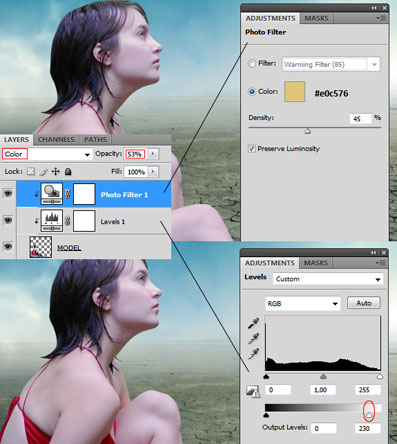Collapse the Levels panel double-arrow icon

(x=374, y=253)
